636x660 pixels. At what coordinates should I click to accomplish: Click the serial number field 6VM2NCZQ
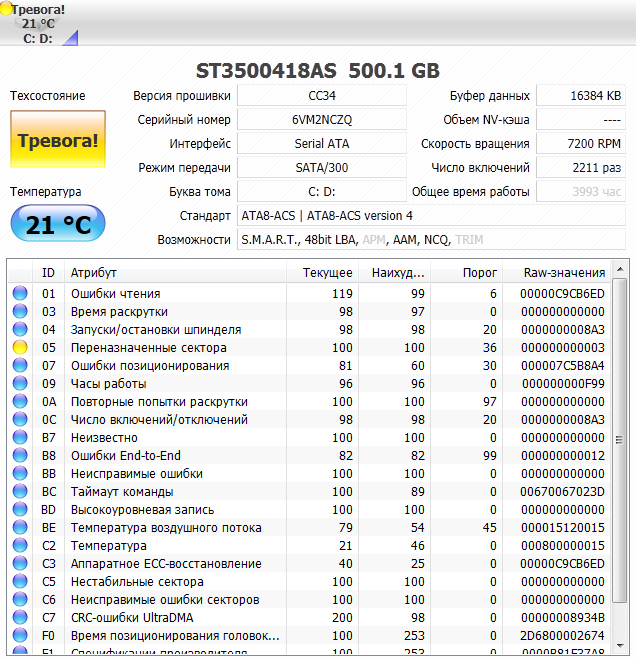(322, 120)
